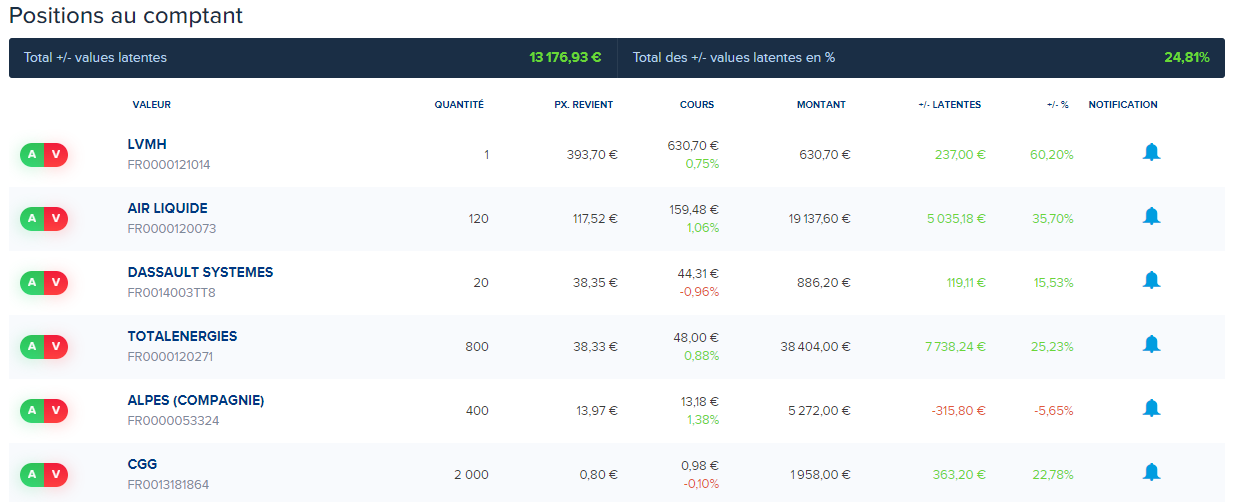1247x502 pixels.
Task: Buy Air Liquide with the A button
Action: pyautogui.click(x=32, y=219)
